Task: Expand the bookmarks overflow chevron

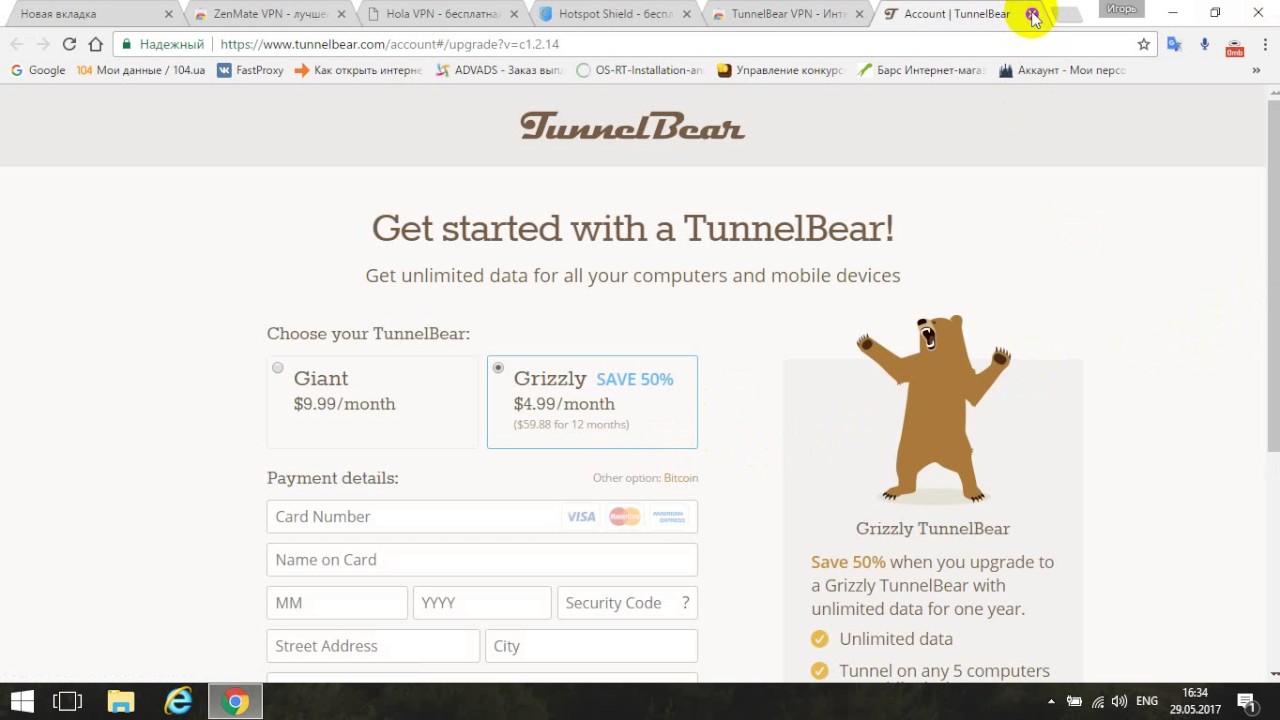Action: [1256, 70]
